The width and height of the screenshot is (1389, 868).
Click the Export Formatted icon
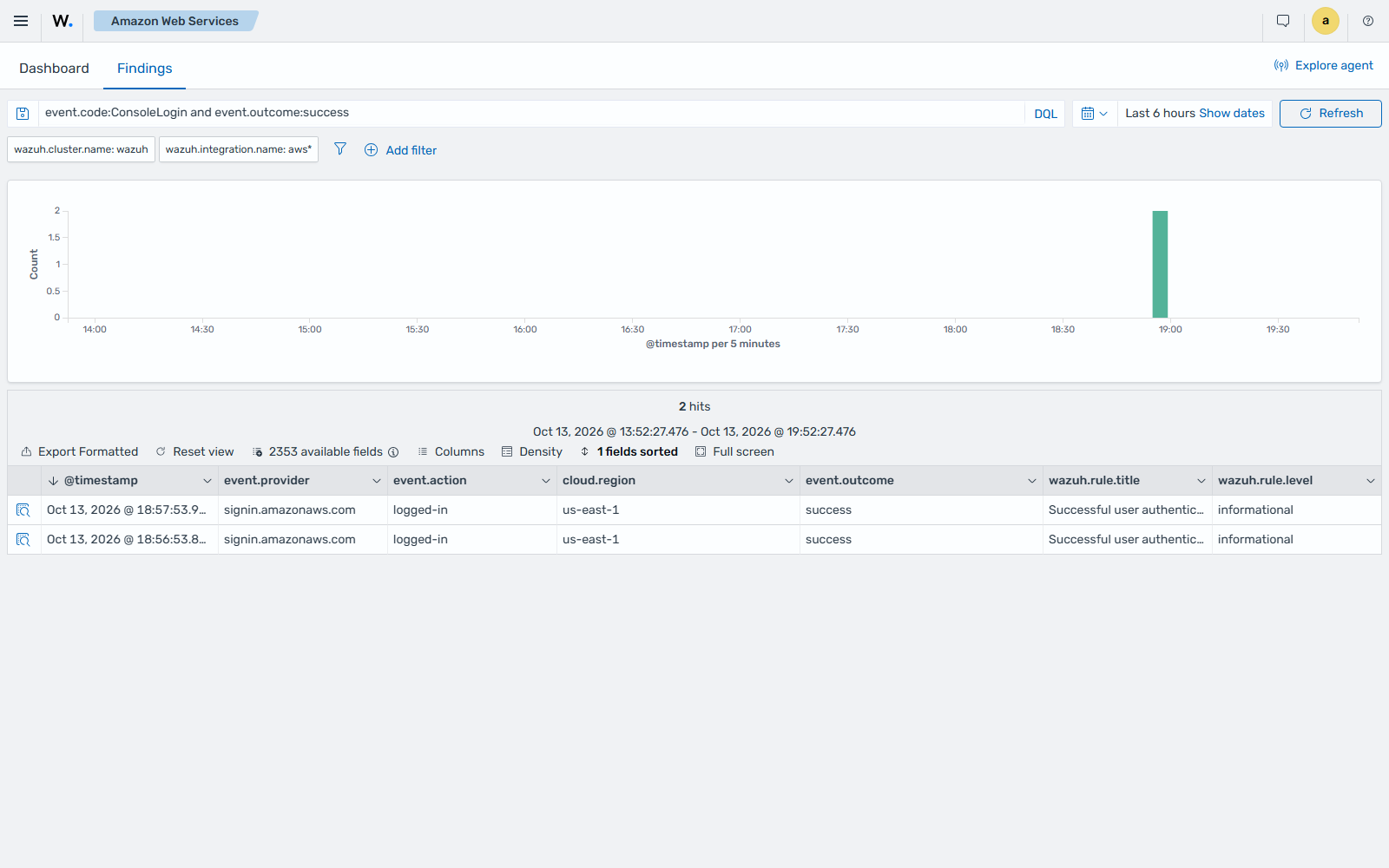(x=26, y=451)
